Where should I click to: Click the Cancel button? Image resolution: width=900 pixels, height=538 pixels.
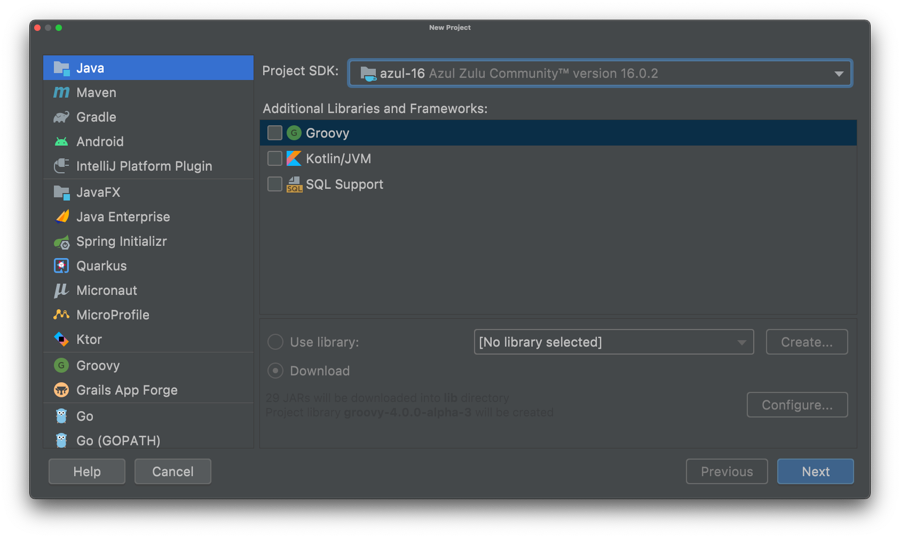(173, 471)
